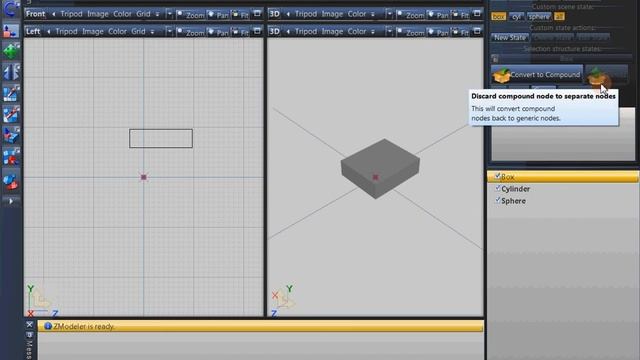
Task: Maximize the Front viewport with square icon
Action: tap(257, 14)
